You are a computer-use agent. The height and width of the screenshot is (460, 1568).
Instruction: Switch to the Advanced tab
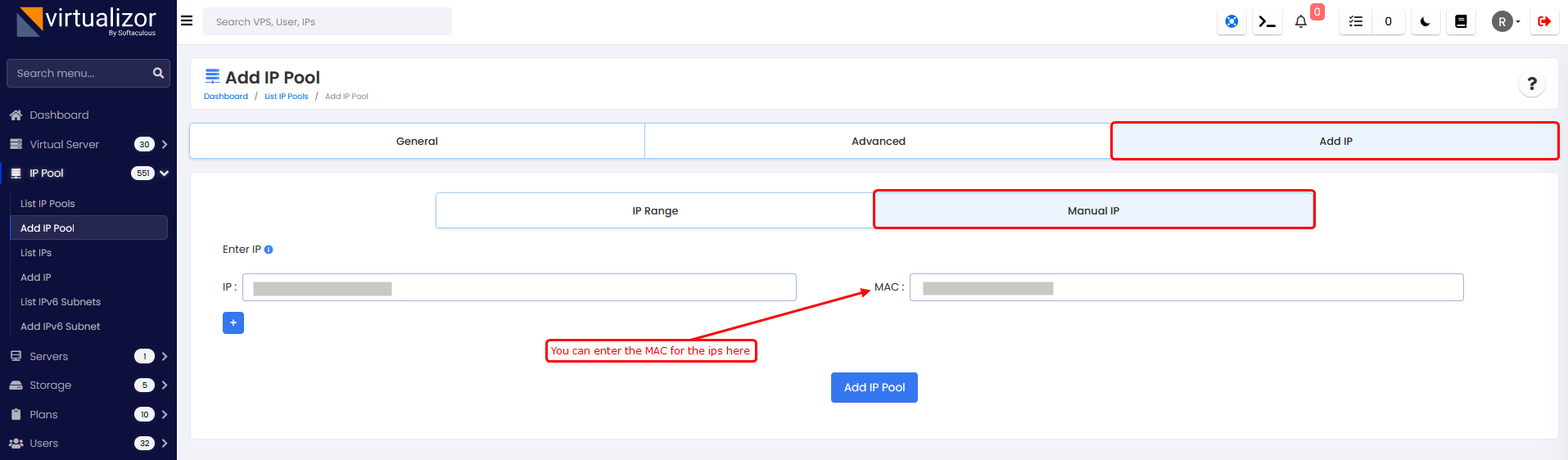tap(878, 142)
